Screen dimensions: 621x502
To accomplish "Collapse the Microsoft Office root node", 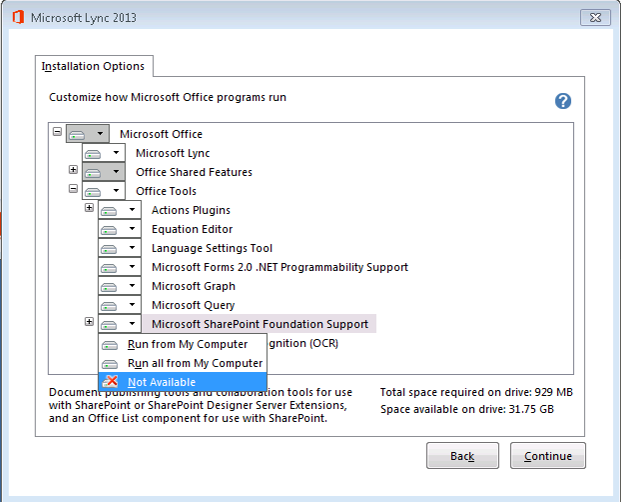I will [57, 131].
